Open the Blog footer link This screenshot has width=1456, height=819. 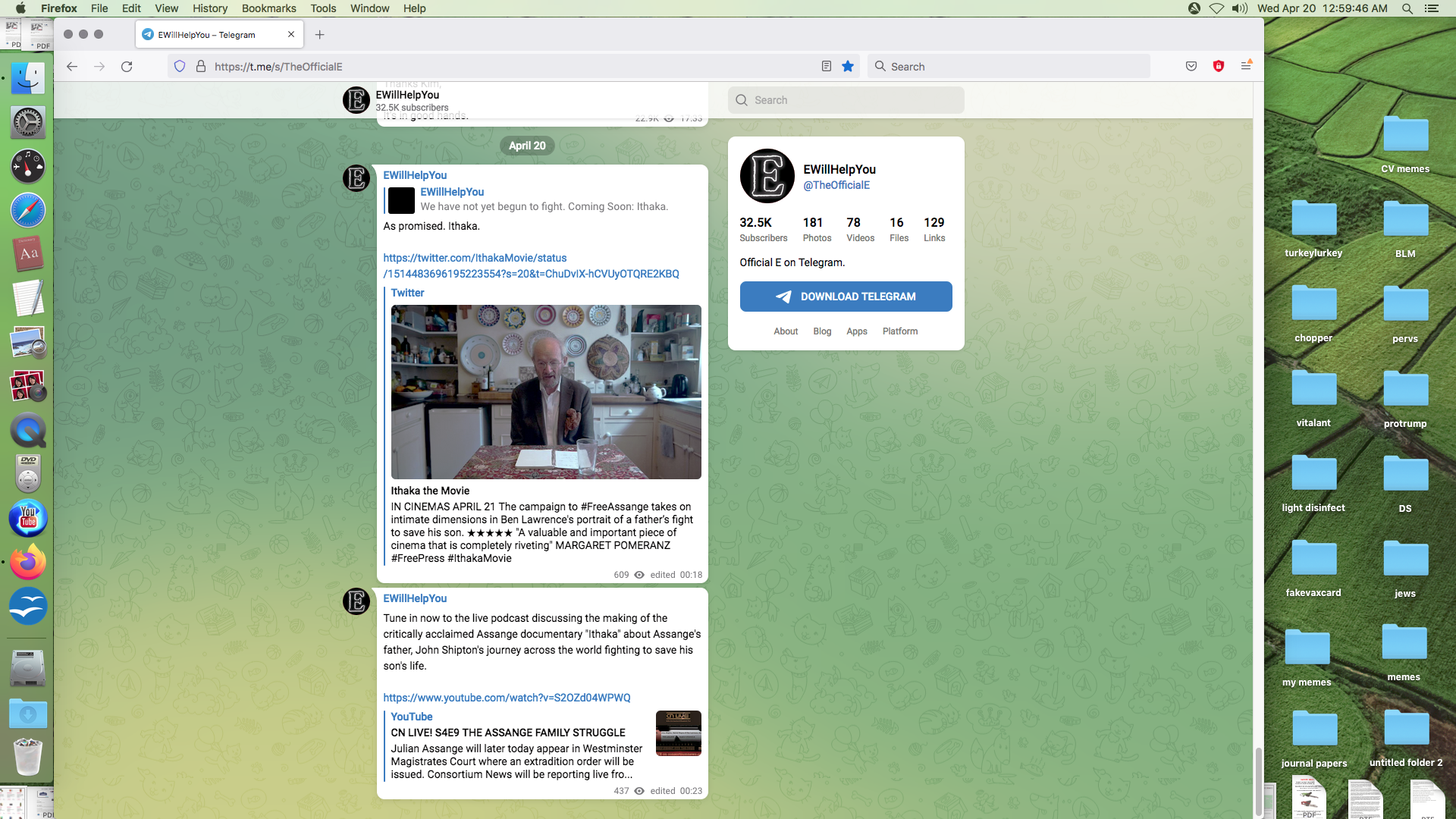[x=822, y=331]
